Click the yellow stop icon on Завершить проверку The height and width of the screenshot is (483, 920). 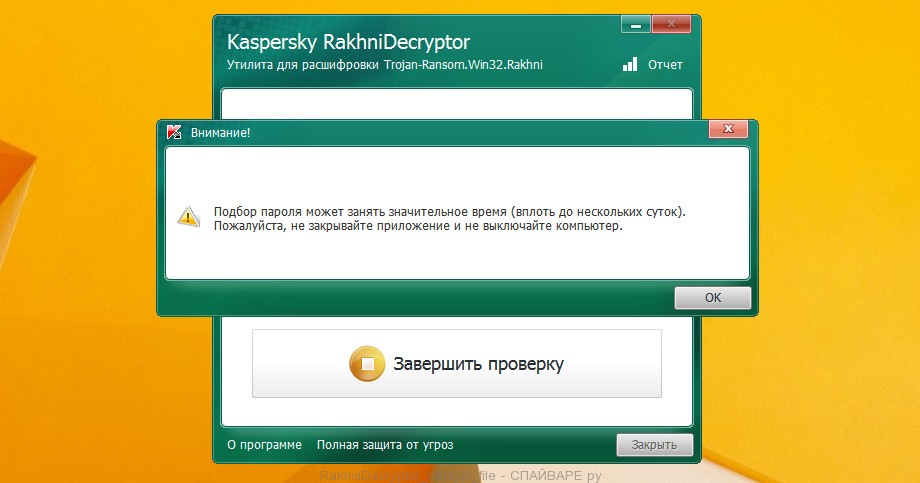[367, 364]
